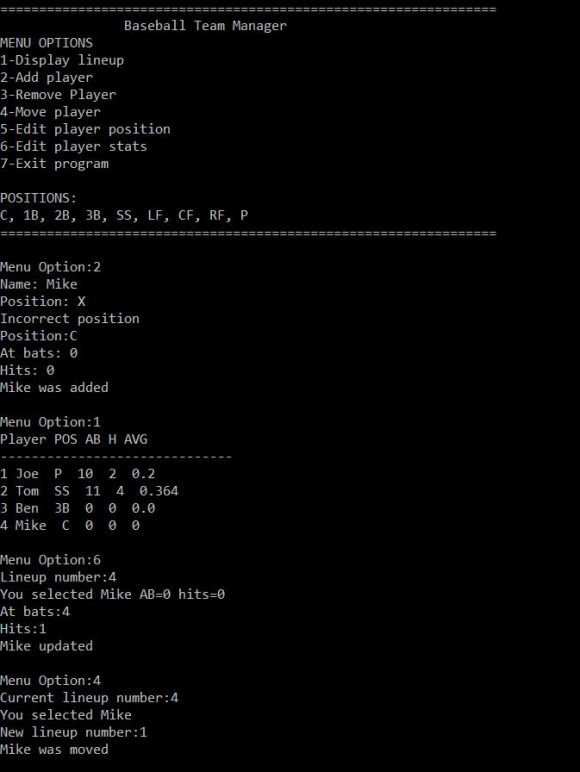The height and width of the screenshot is (772, 580).
Task: Click the 'Player POS AB H AVG' header row
Action: [x=74, y=439]
